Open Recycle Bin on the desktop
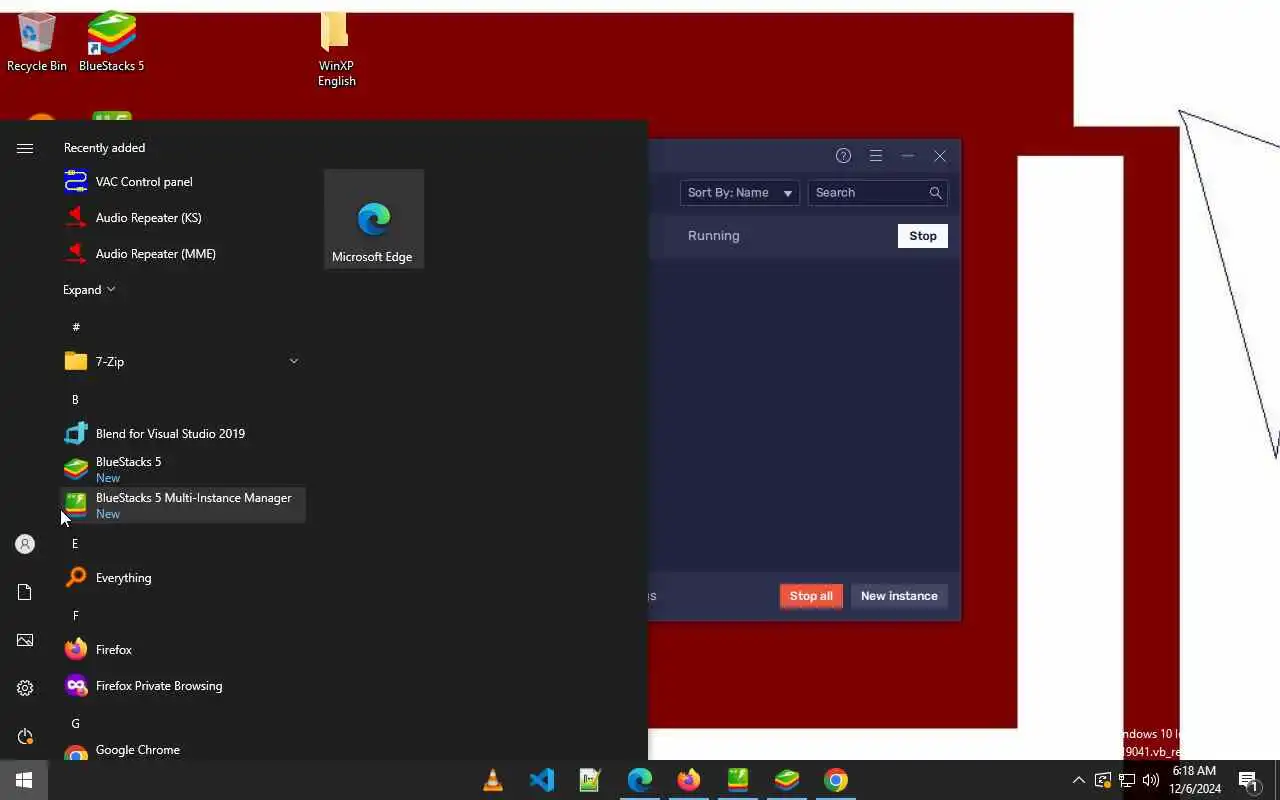 (x=37, y=42)
